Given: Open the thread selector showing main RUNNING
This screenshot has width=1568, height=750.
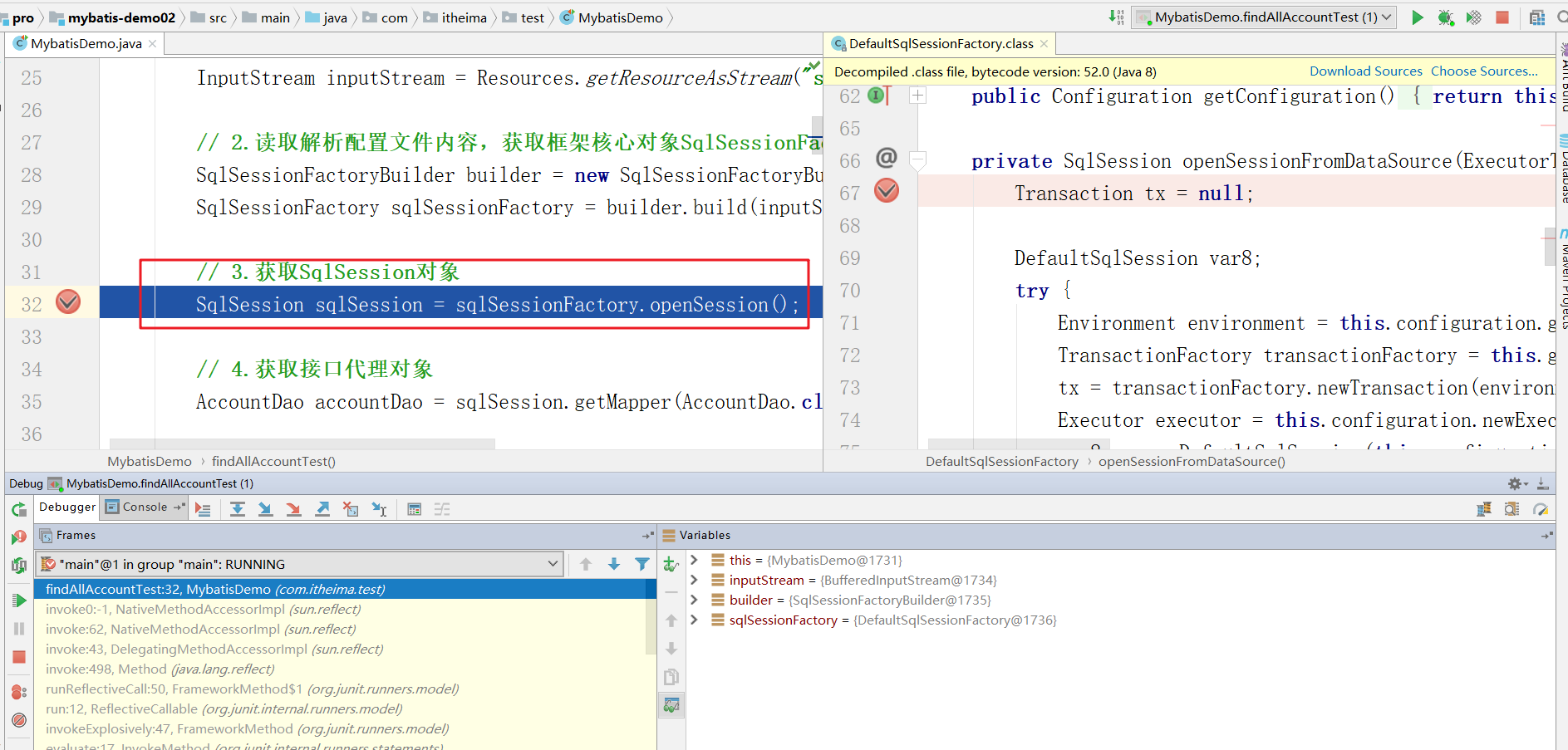Looking at the screenshot, I should 299,565.
